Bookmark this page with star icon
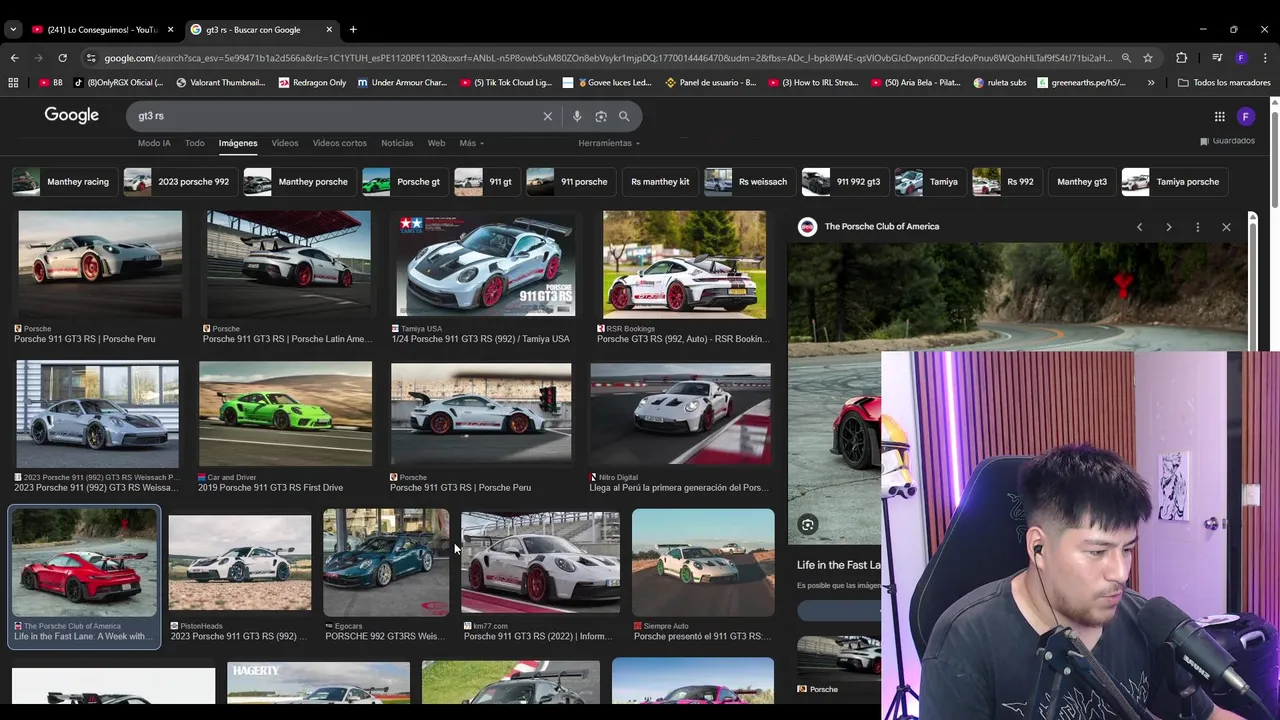This screenshot has width=1280, height=720. pyautogui.click(x=1148, y=58)
